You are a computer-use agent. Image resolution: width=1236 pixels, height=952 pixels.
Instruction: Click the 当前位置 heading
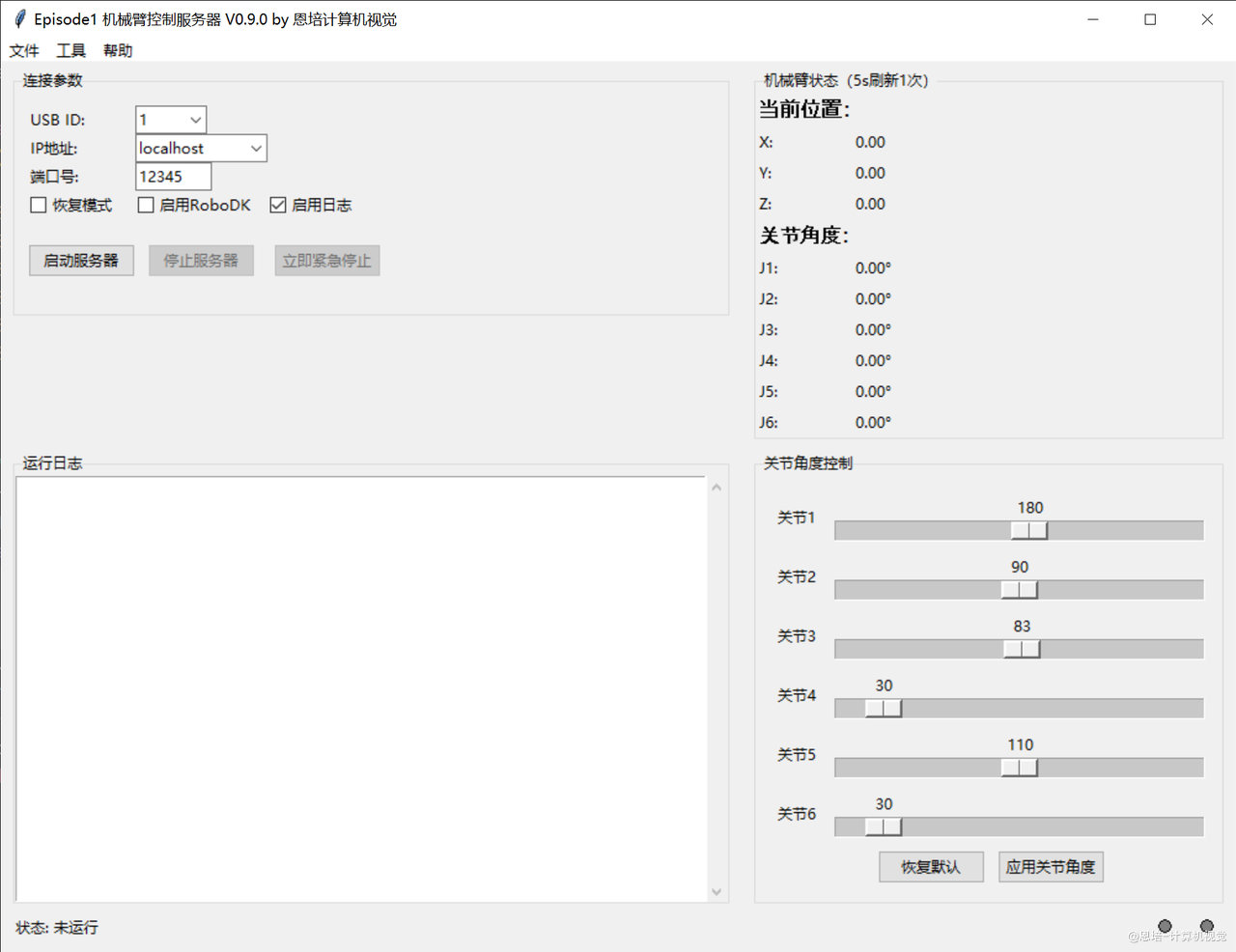click(804, 109)
